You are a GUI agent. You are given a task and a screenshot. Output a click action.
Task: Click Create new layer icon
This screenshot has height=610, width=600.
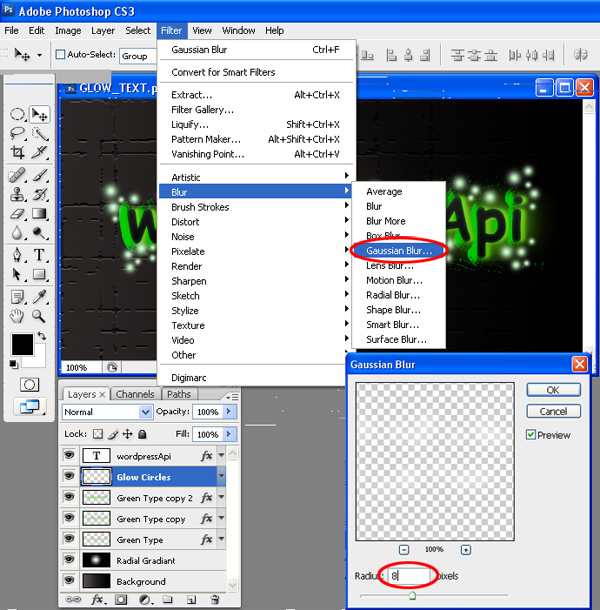click(x=191, y=599)
